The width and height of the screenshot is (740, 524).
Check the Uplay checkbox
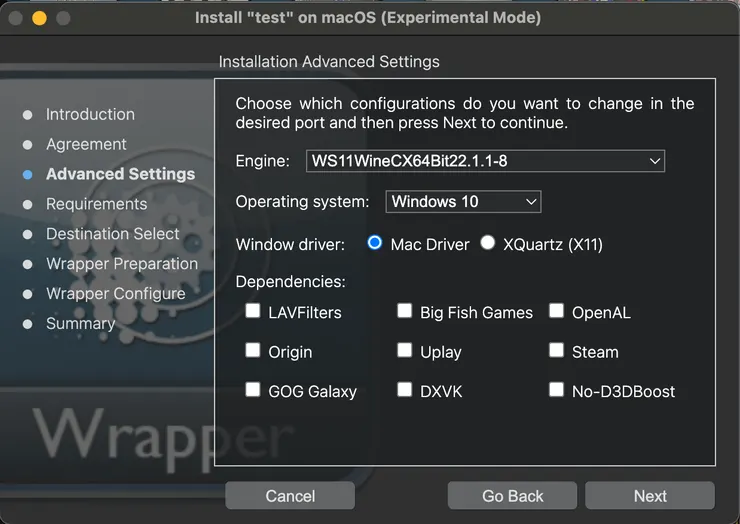coord(404,351)
